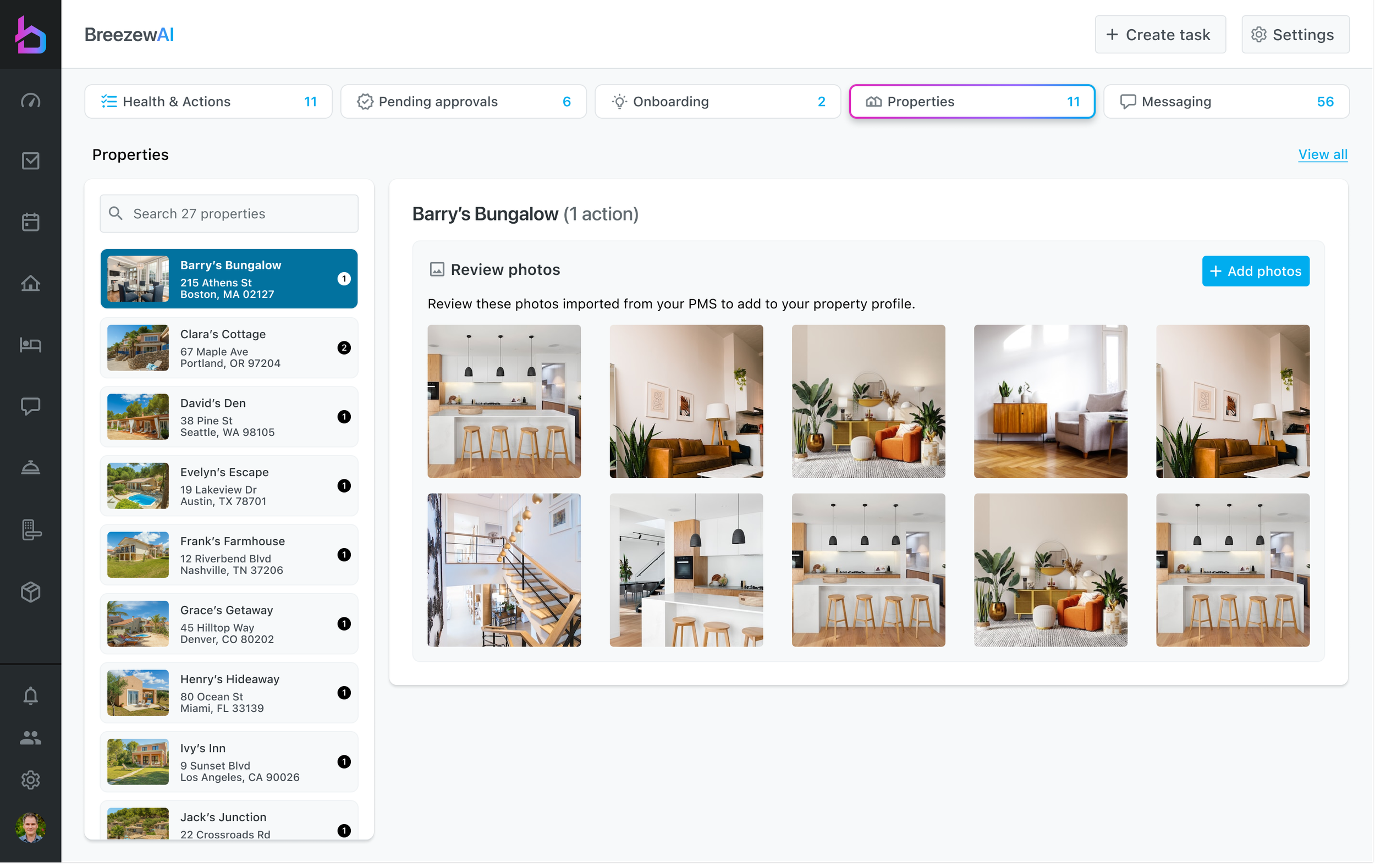Click the BreezewAI app title

pos(129,35)
